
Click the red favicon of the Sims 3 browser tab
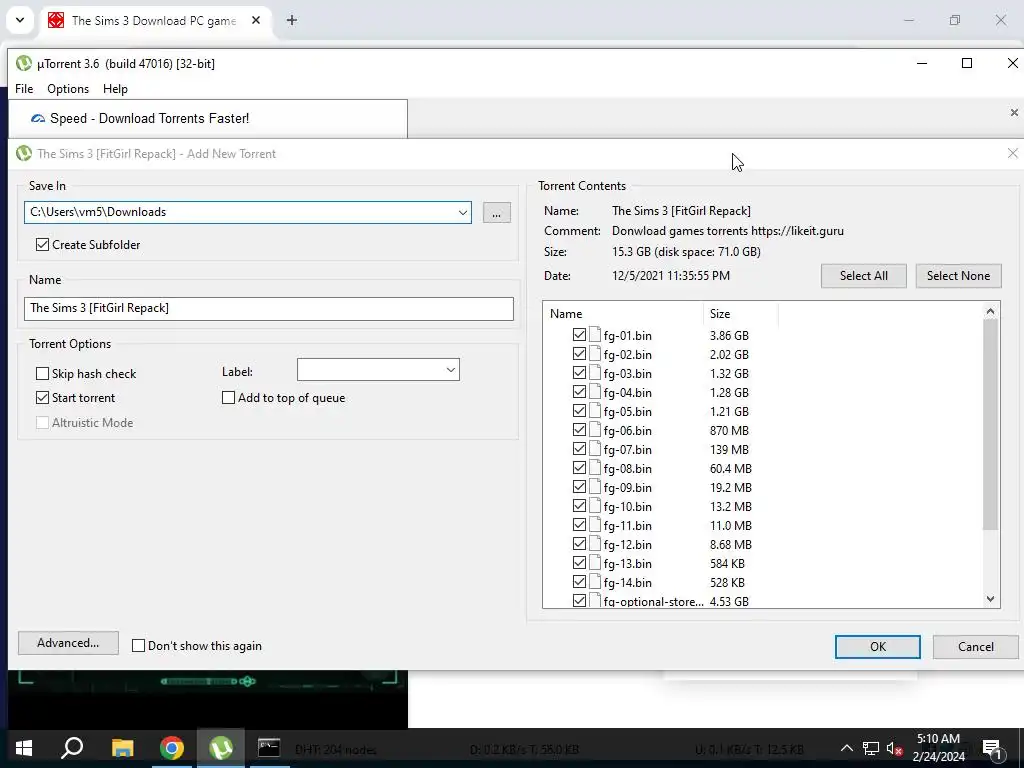[x=56, y=20]
